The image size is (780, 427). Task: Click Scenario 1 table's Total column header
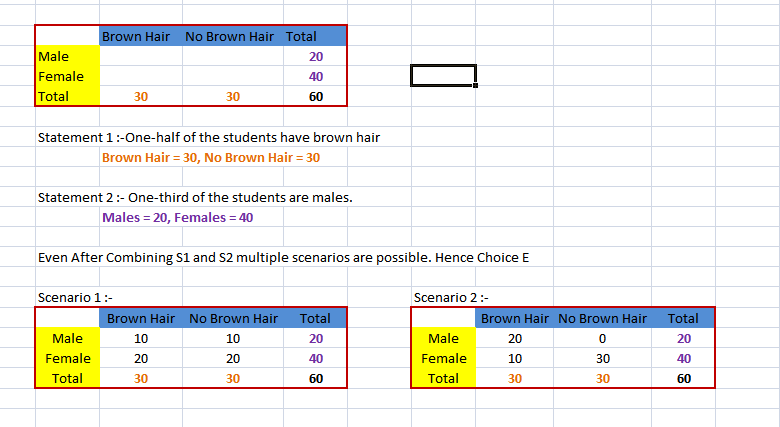coord(315,319)
